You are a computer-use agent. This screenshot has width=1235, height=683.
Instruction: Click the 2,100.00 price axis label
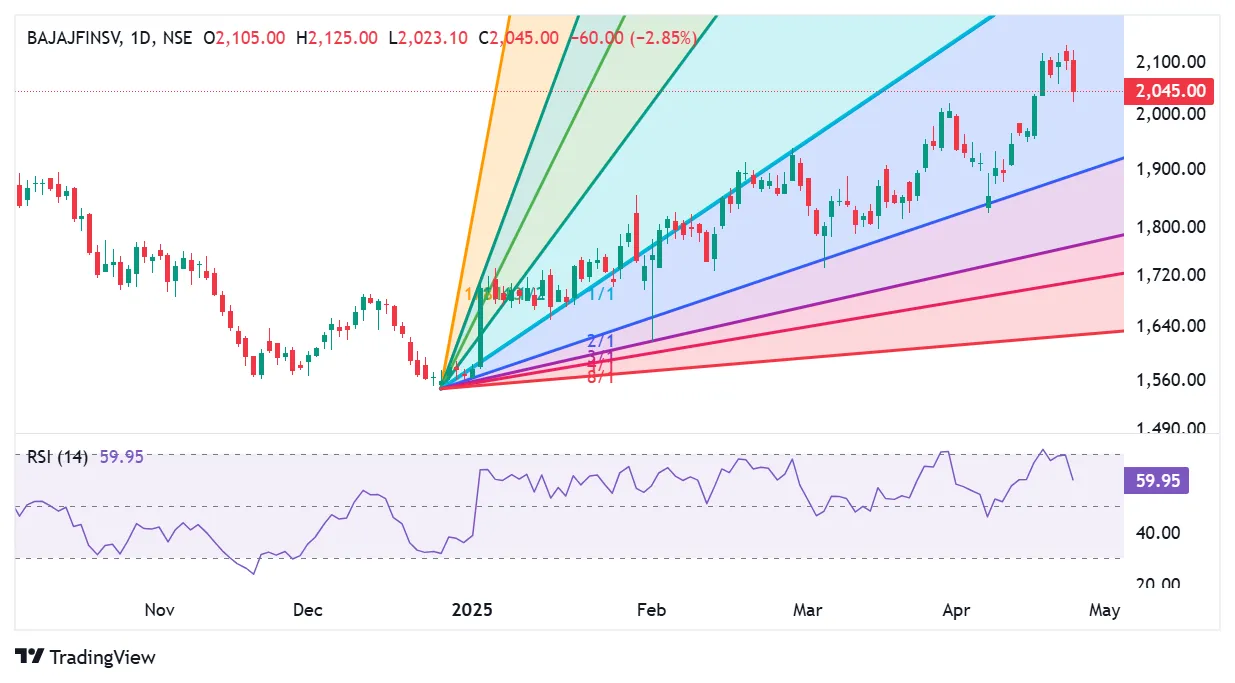[x=1170, y=62]
